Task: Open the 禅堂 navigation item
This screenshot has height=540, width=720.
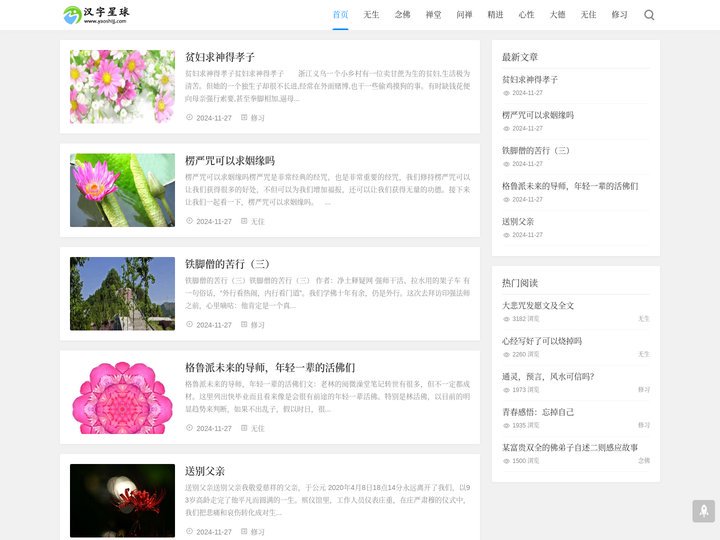Action: [x=433, y=15]
